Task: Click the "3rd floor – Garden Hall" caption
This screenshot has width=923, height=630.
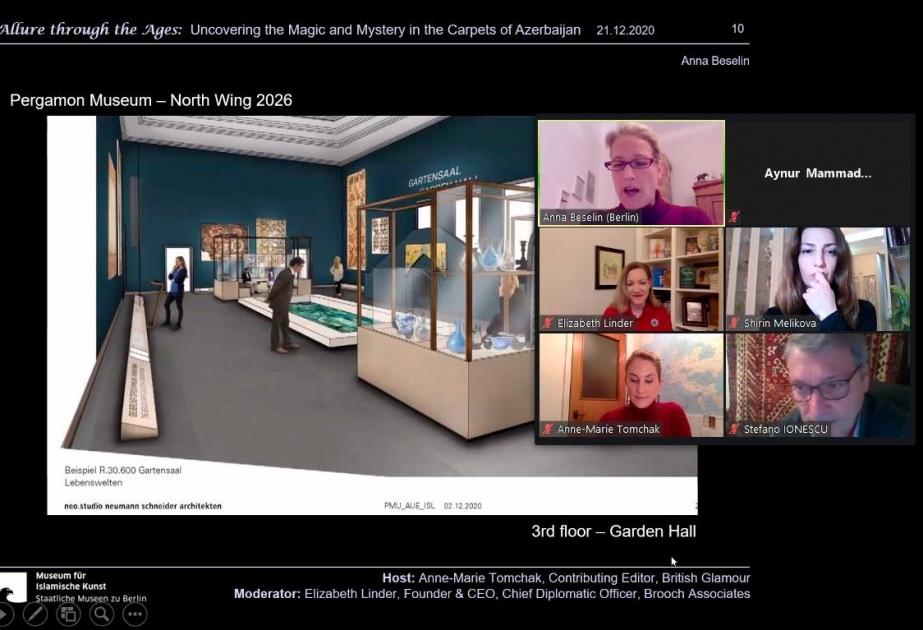Action: (x=613, y=531)
